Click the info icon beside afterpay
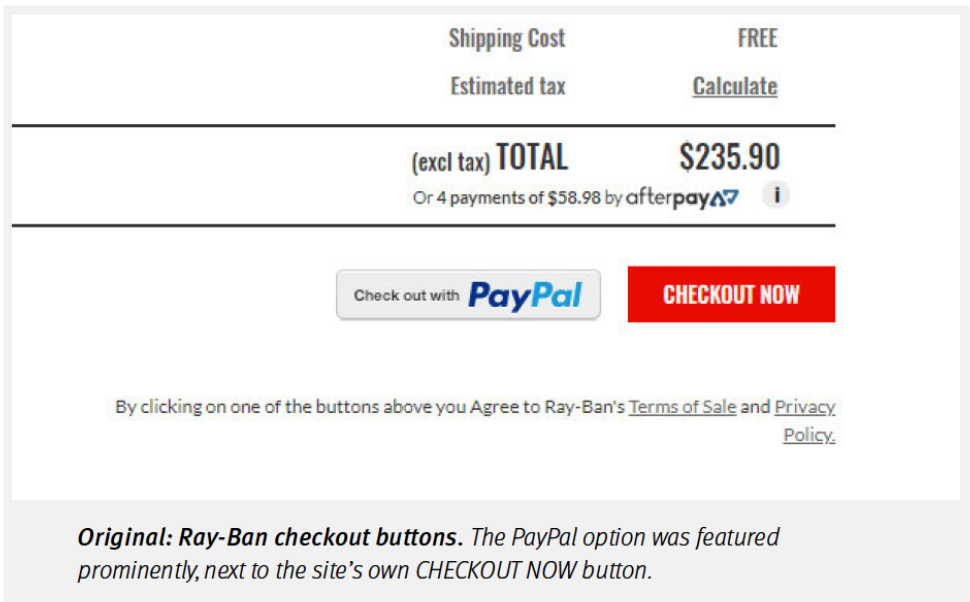970x602 pixels. (775, 196)
